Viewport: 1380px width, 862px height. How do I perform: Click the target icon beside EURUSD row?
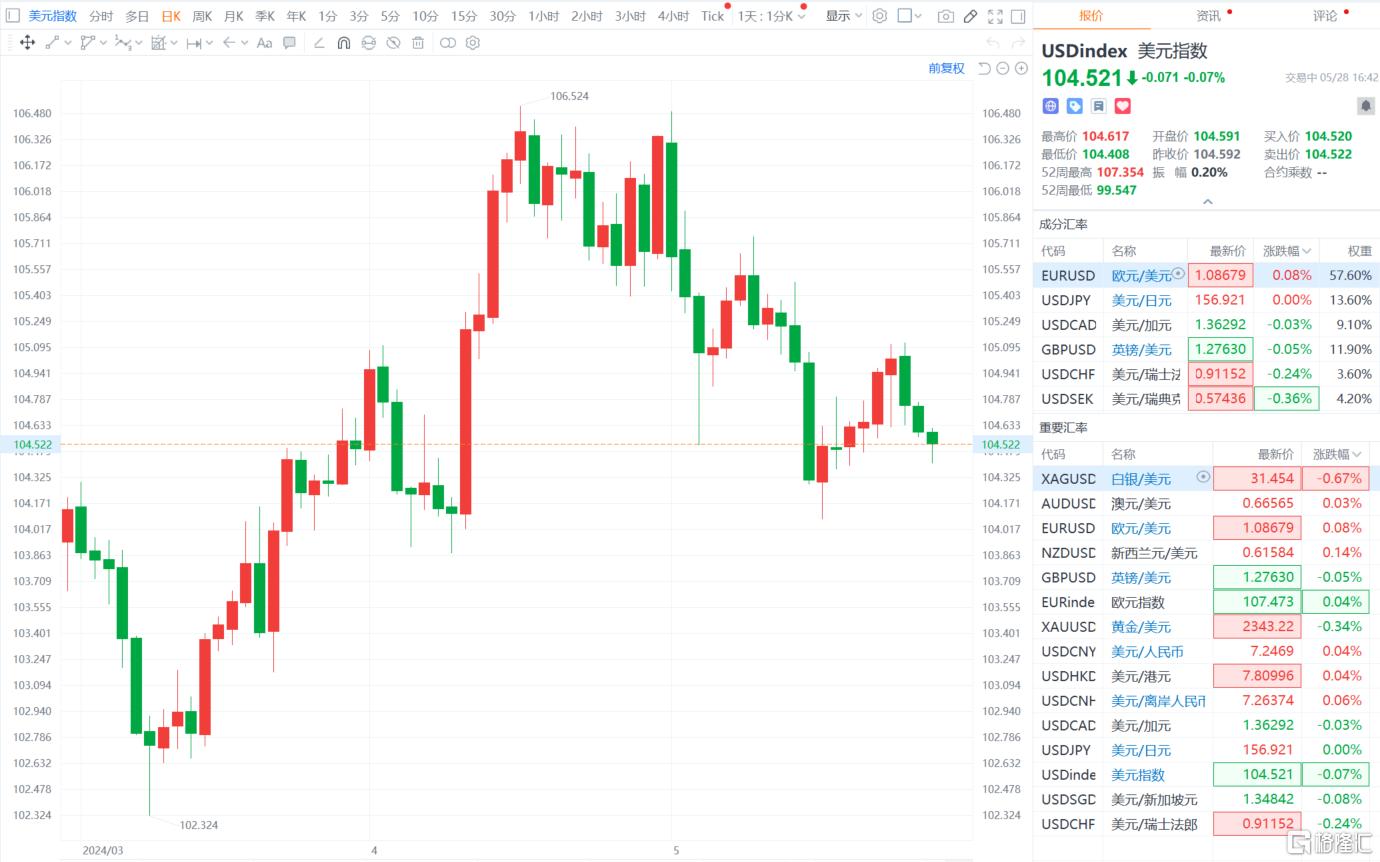tap(1178, 274)
